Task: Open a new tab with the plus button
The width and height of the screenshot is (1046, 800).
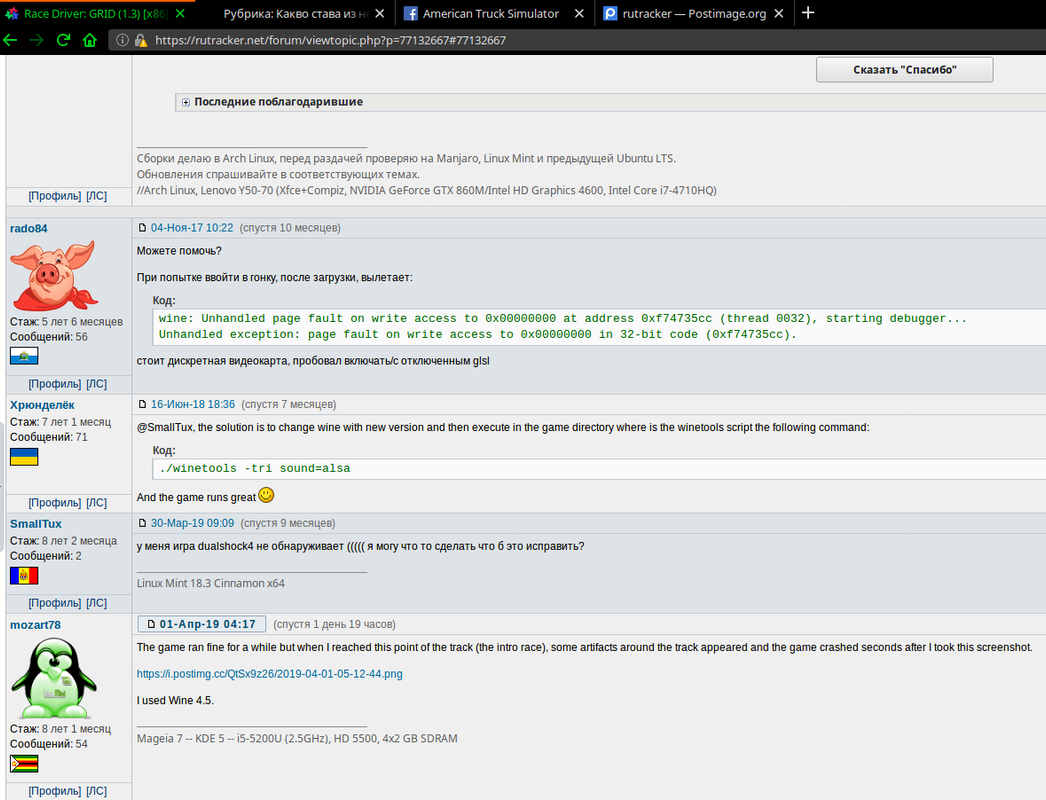Action: click(x=808, y=13)
